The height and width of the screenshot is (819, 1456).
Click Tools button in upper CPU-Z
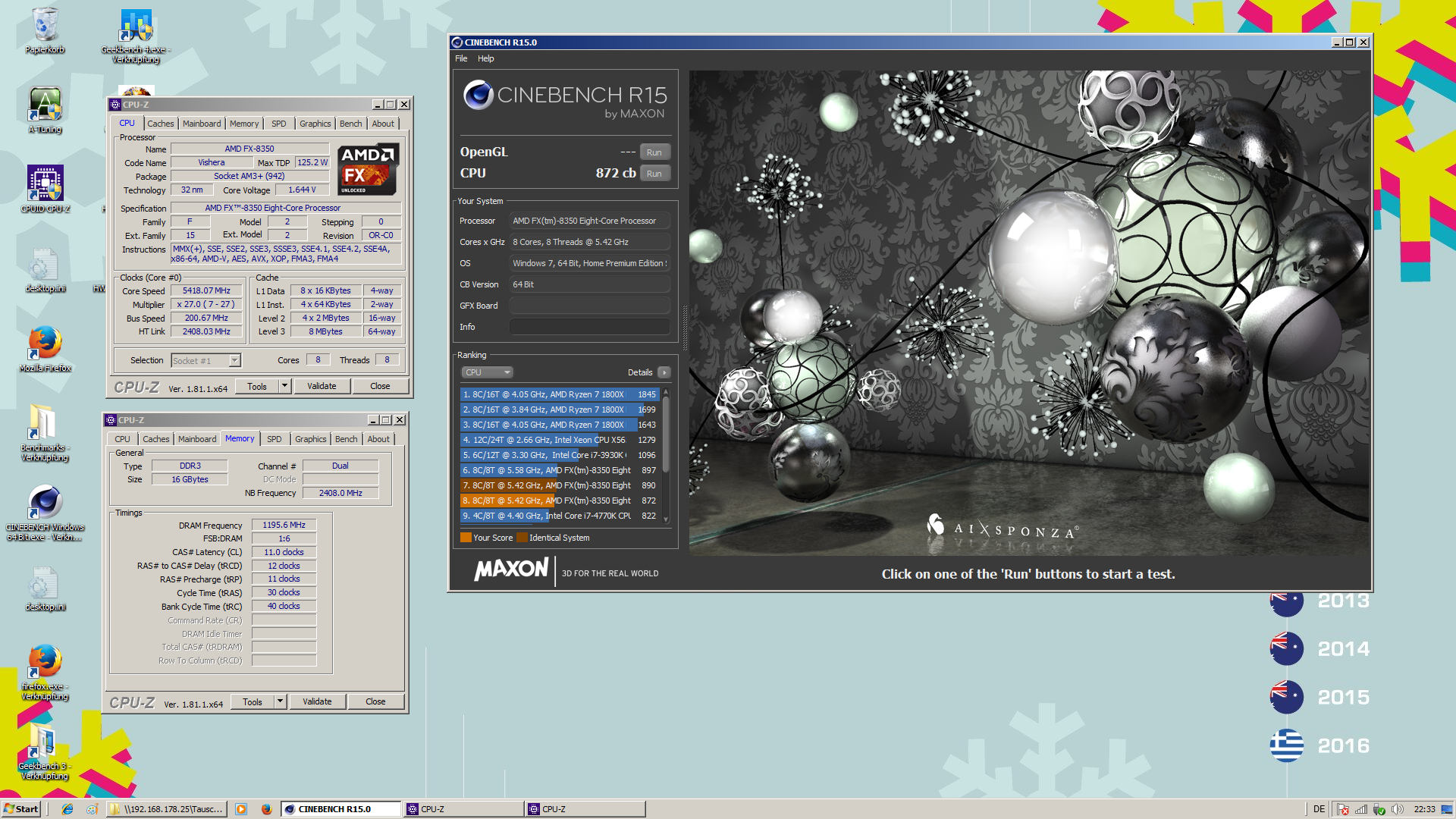[x=257, y=386]
